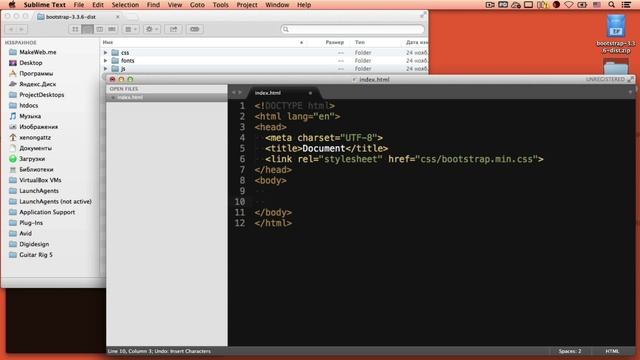Open the Apple menu
640x360 pixels.
point(12,4)
